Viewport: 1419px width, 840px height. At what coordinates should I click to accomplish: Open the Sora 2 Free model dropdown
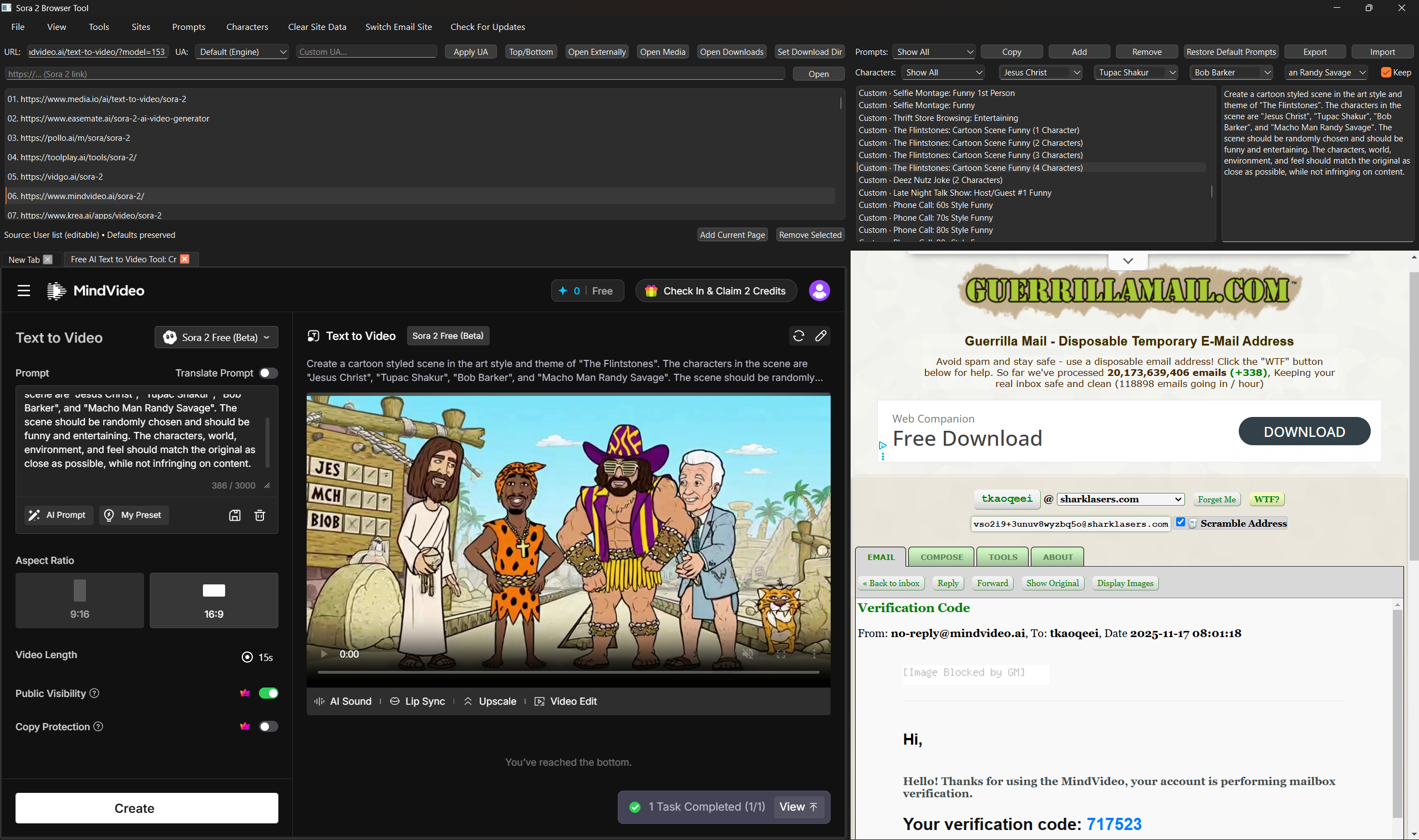pyautogui.click(x=216, y=337)
